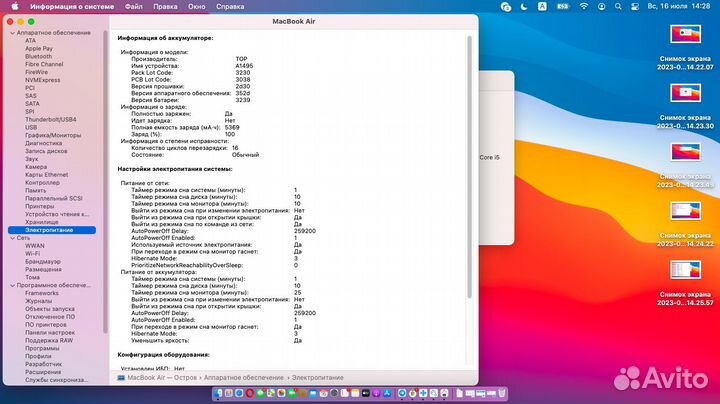
Task: Click date and time in menu bar
Action: pyautogui.click(x=679, y=6)
